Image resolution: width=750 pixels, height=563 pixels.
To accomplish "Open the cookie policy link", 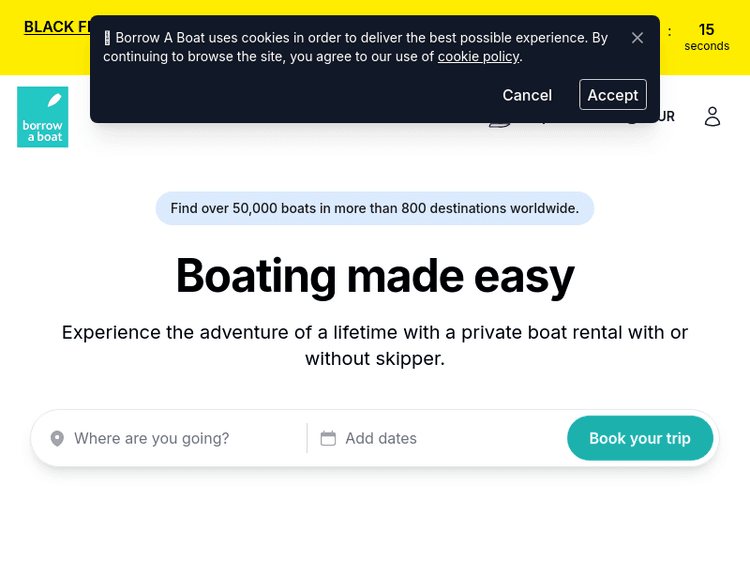I will point(478,56).
